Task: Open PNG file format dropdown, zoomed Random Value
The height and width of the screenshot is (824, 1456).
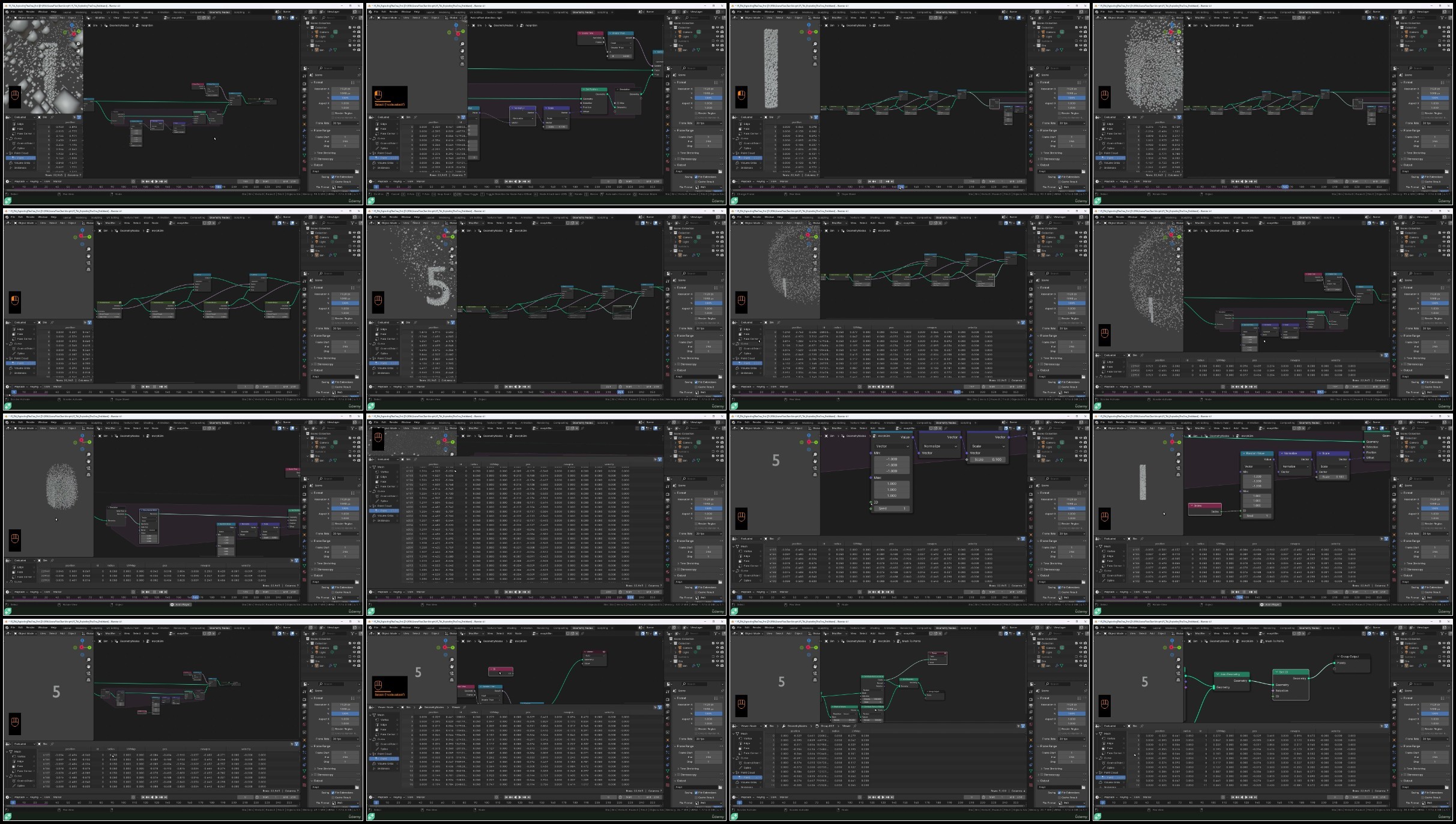Action: pos(1072,598)
